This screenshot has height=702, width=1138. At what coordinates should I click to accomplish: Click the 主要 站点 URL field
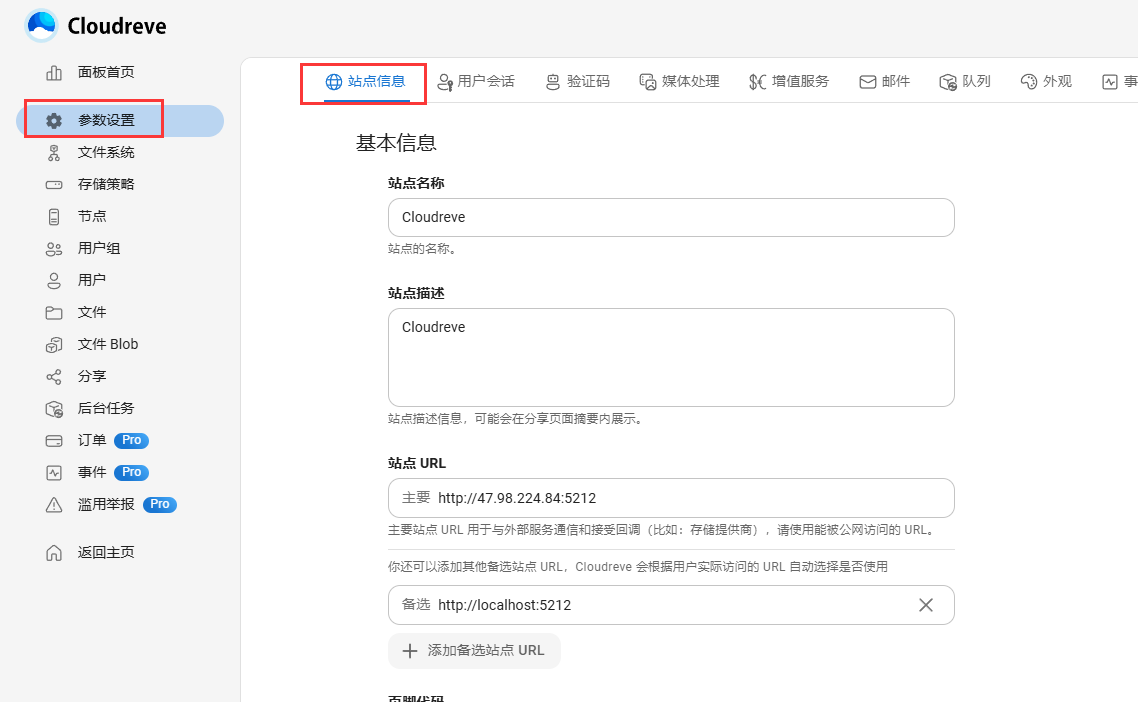coord(671,498)
